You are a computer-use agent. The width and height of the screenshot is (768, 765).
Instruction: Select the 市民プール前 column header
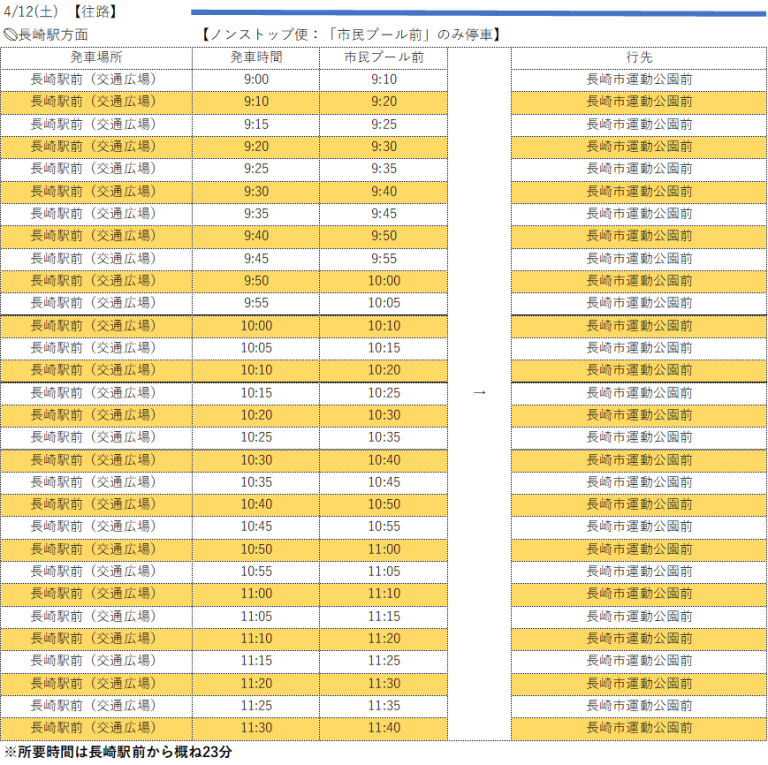[383, 57]
